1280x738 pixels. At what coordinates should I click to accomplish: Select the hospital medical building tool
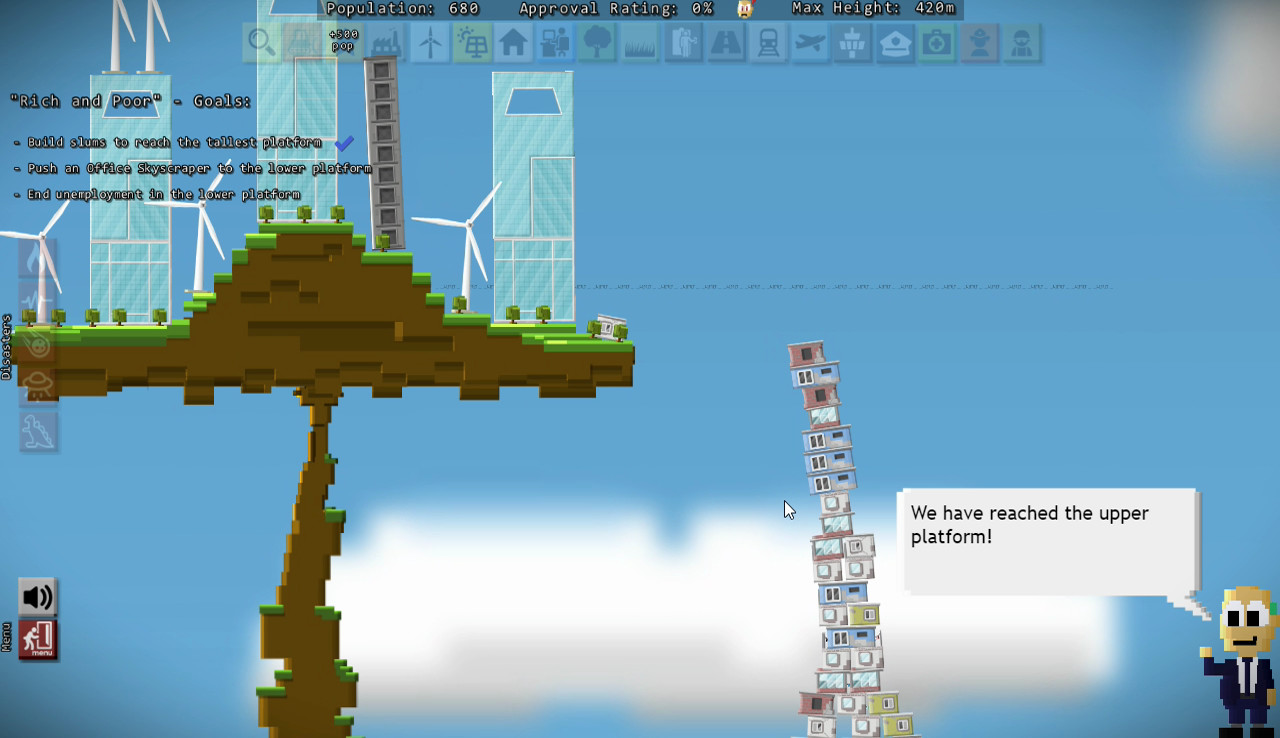(936, 43)
